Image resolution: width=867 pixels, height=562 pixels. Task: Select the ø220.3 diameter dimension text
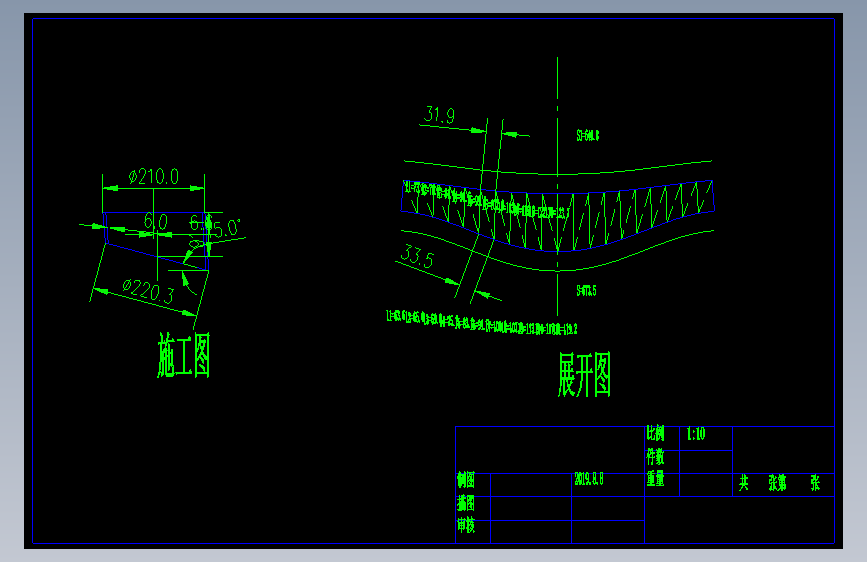(148, 292)
